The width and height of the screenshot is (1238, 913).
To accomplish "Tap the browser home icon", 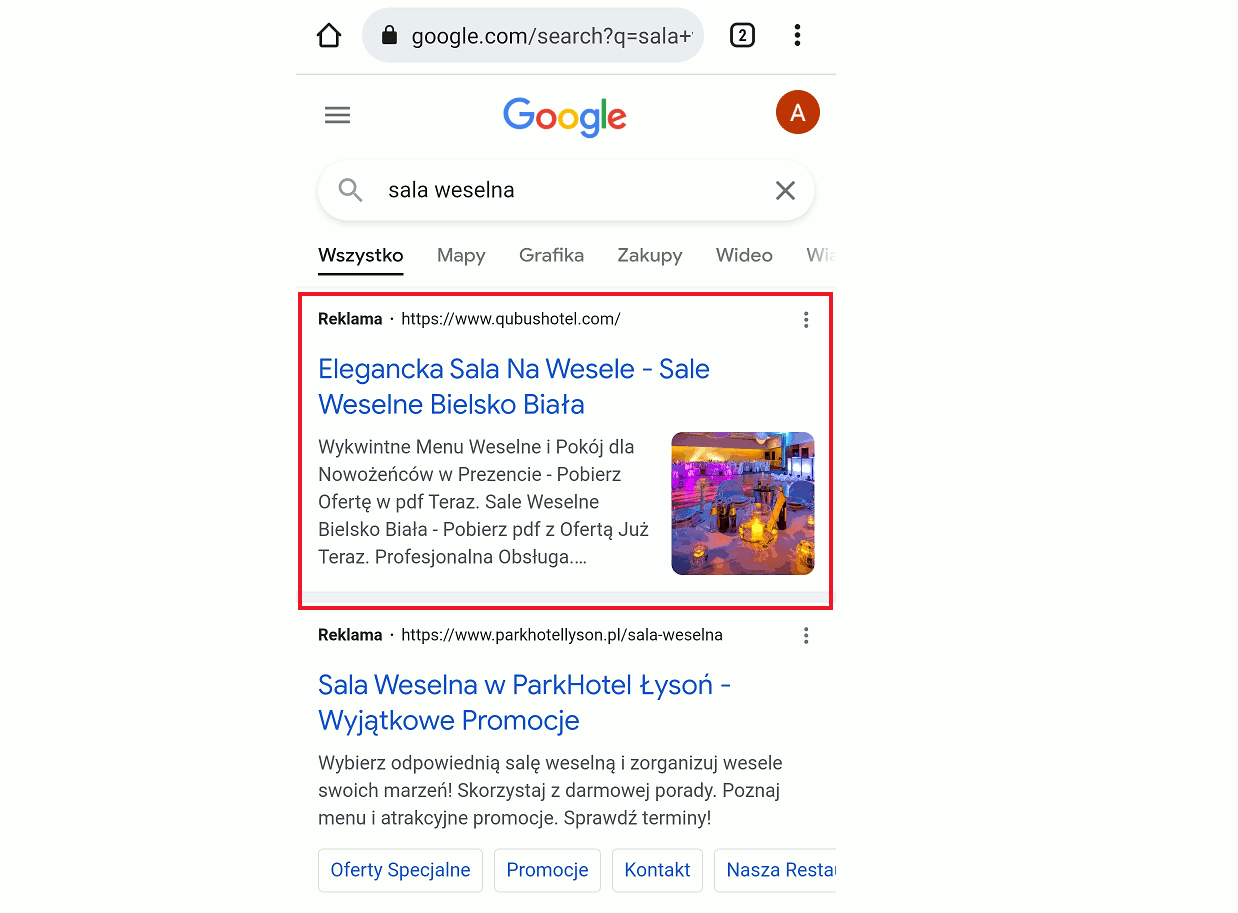I will click(329, 36).
